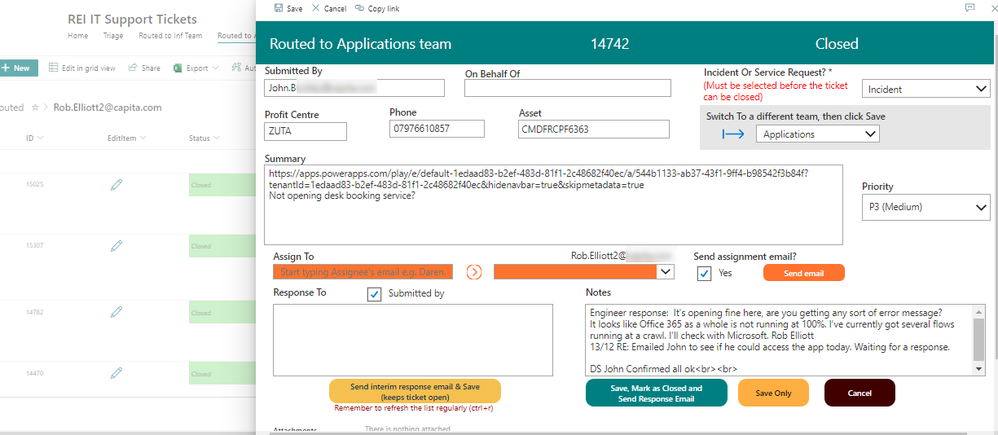The image size is (998, 435).
Task: Click the edit pencil for ticket 14470
Action: click(x=116, y=373)
